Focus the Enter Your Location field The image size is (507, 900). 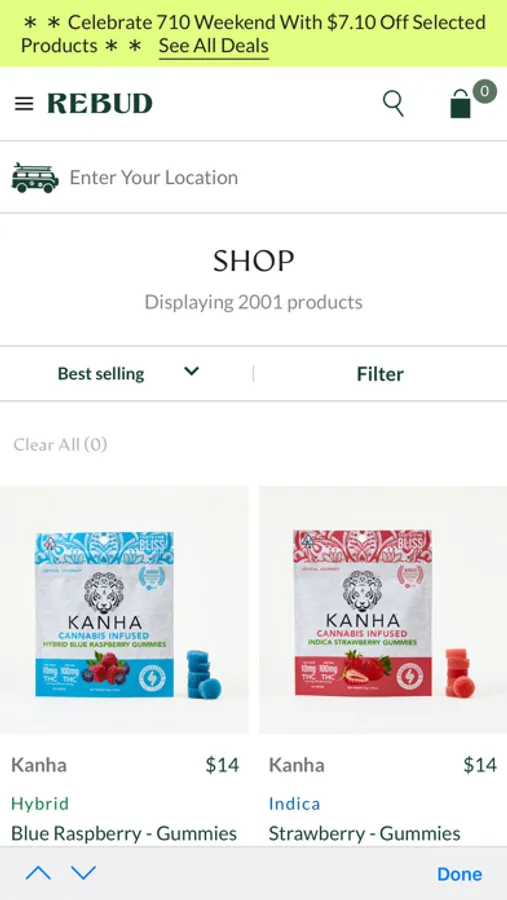253,177
